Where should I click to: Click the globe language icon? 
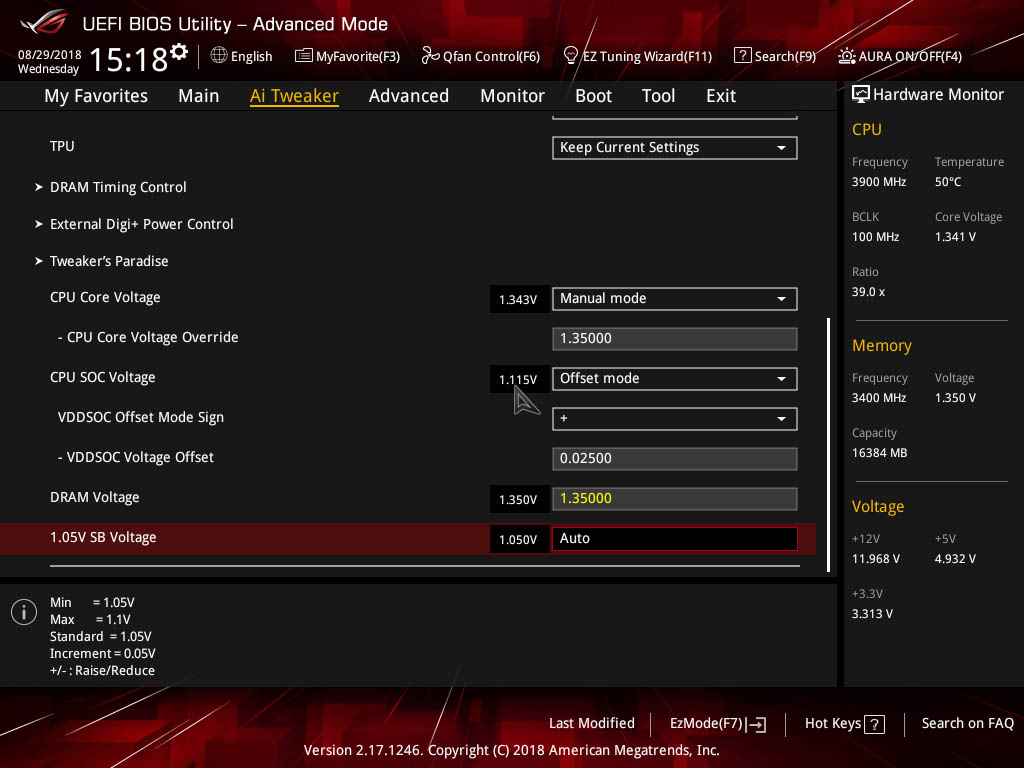click(219, 55)
